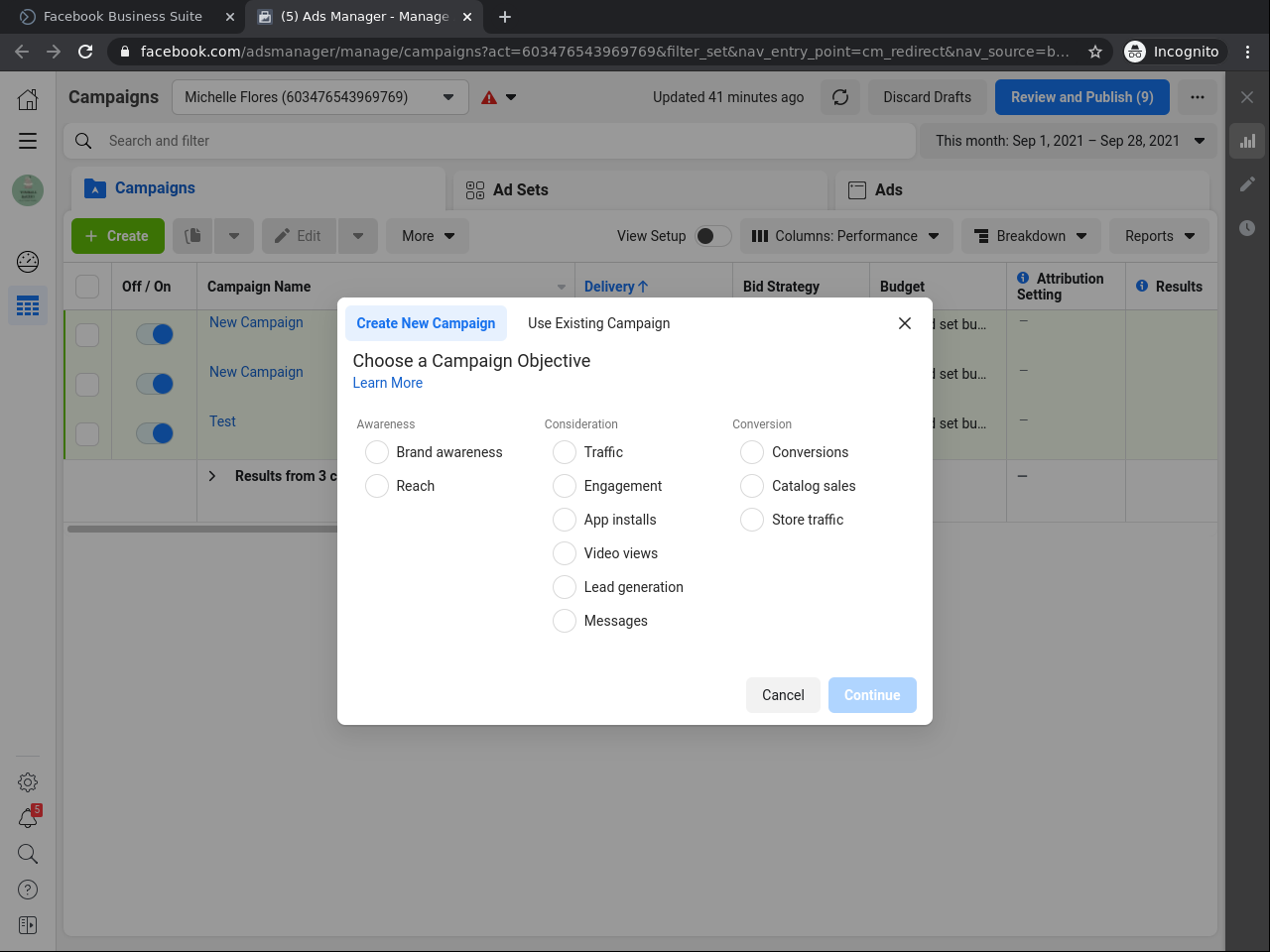Open the Account Overview gauge icon
This screenshot has height=952, width=1270.
coord(28,262)
